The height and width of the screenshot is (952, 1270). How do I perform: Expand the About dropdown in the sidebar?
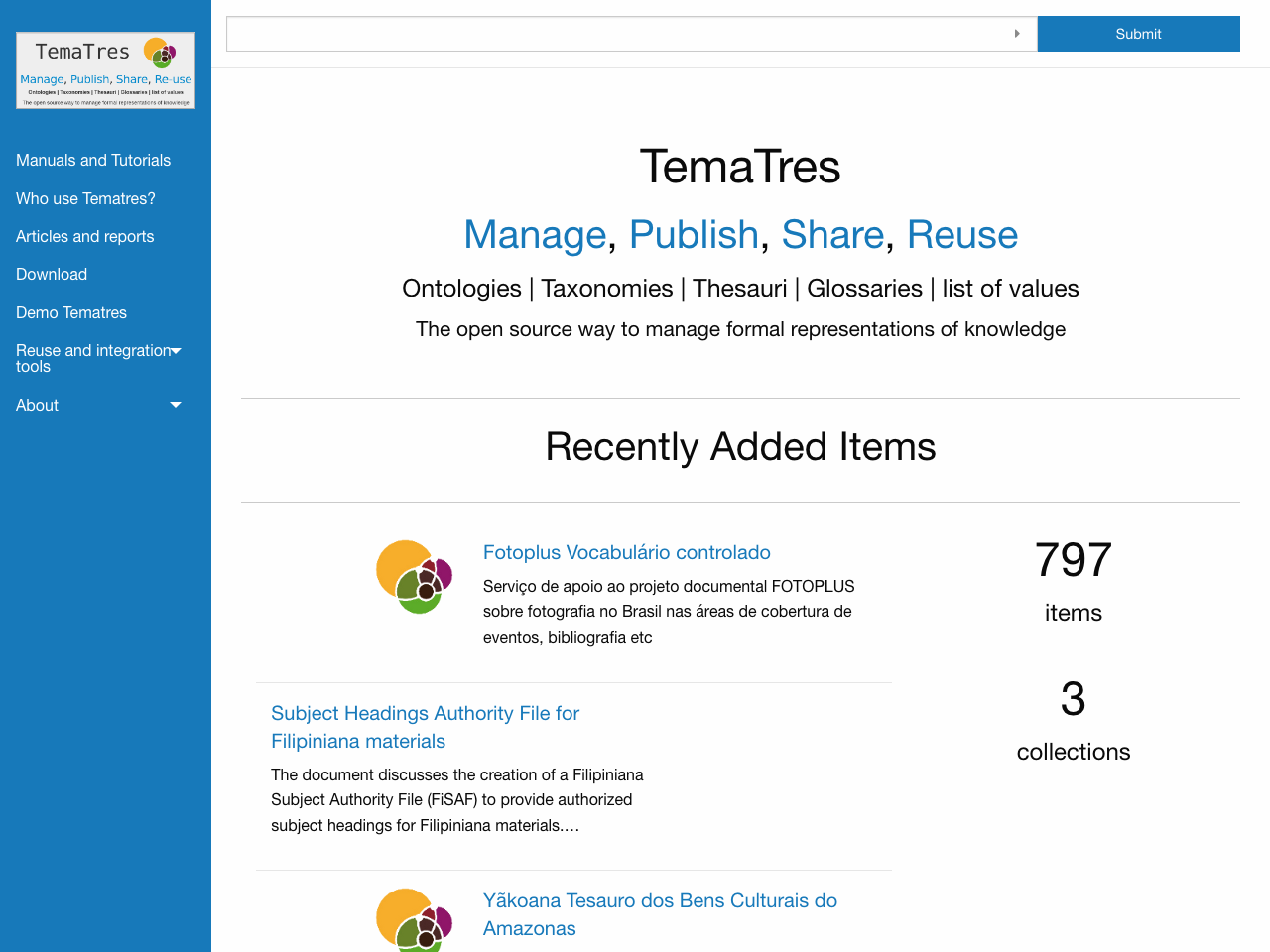click(x=96, y=405)
